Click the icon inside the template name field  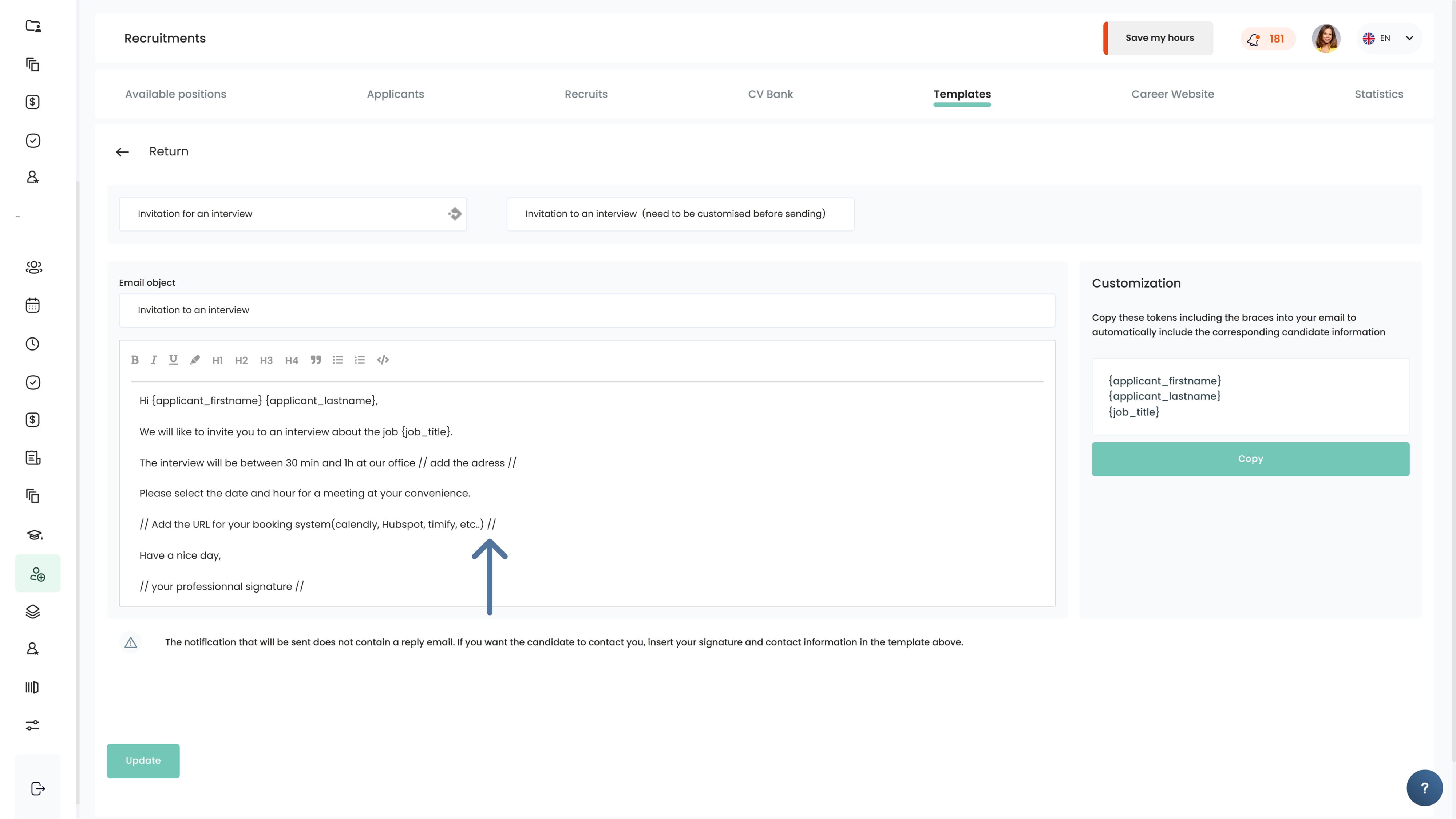tap(455, 214)
